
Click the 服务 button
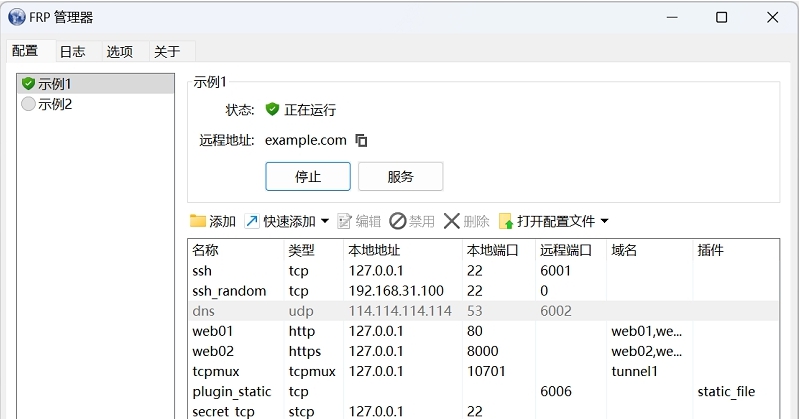coord(400,177)
